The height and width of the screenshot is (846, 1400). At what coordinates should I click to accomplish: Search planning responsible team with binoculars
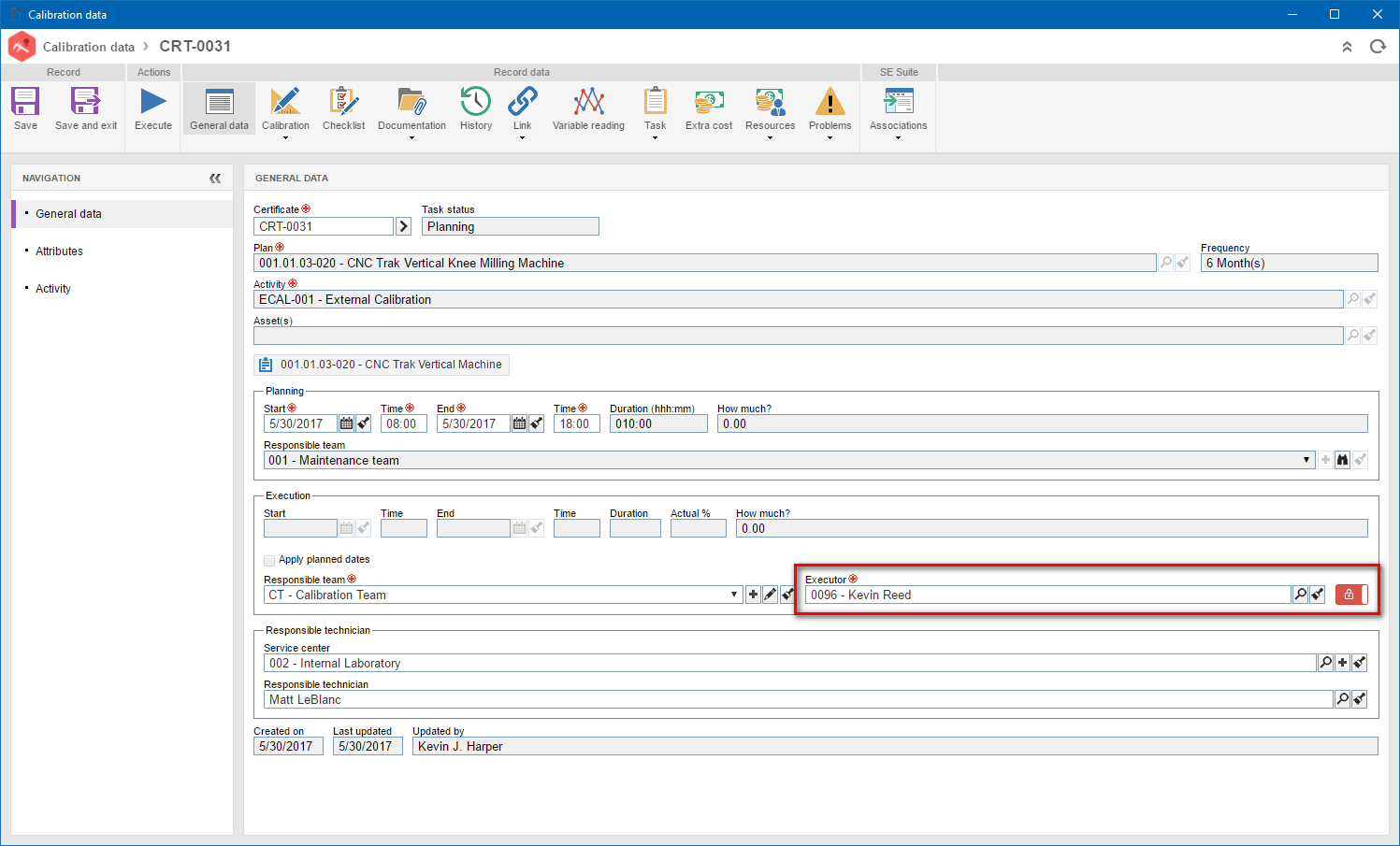coord(1343,460)
